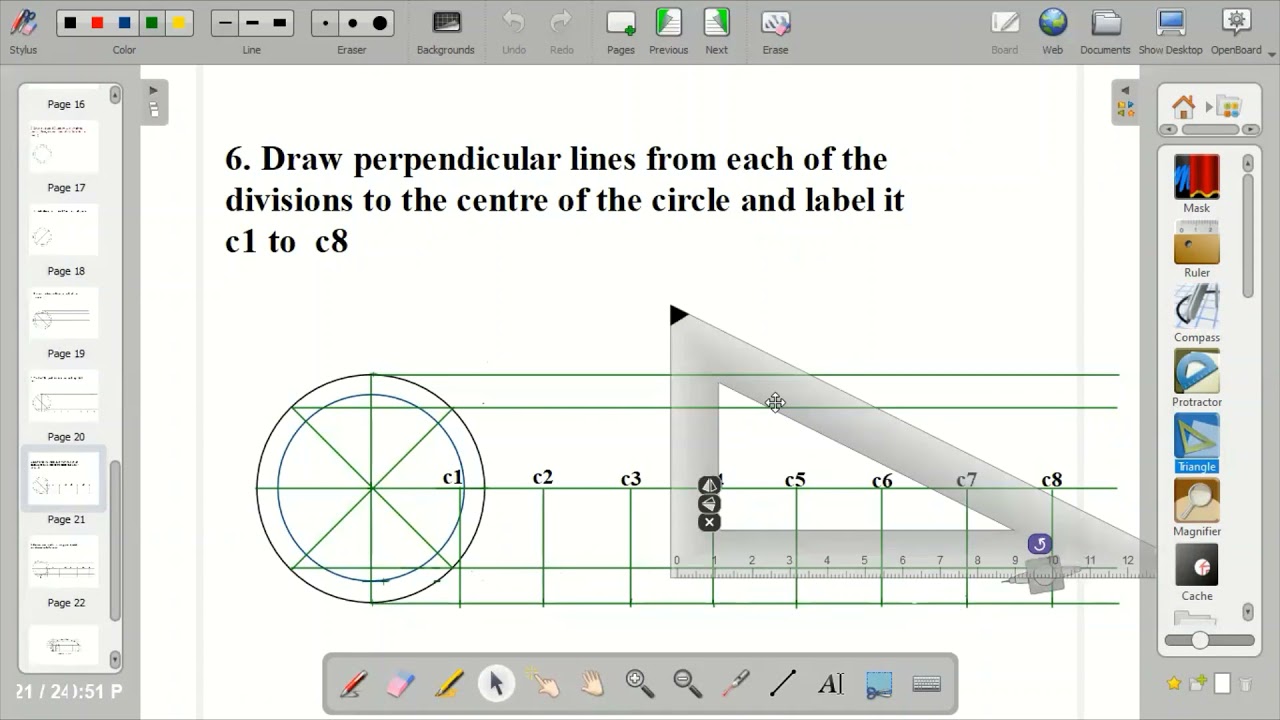Select the pen tool in bottom palette
1280x720 pixels.
[x=353, y=684]
